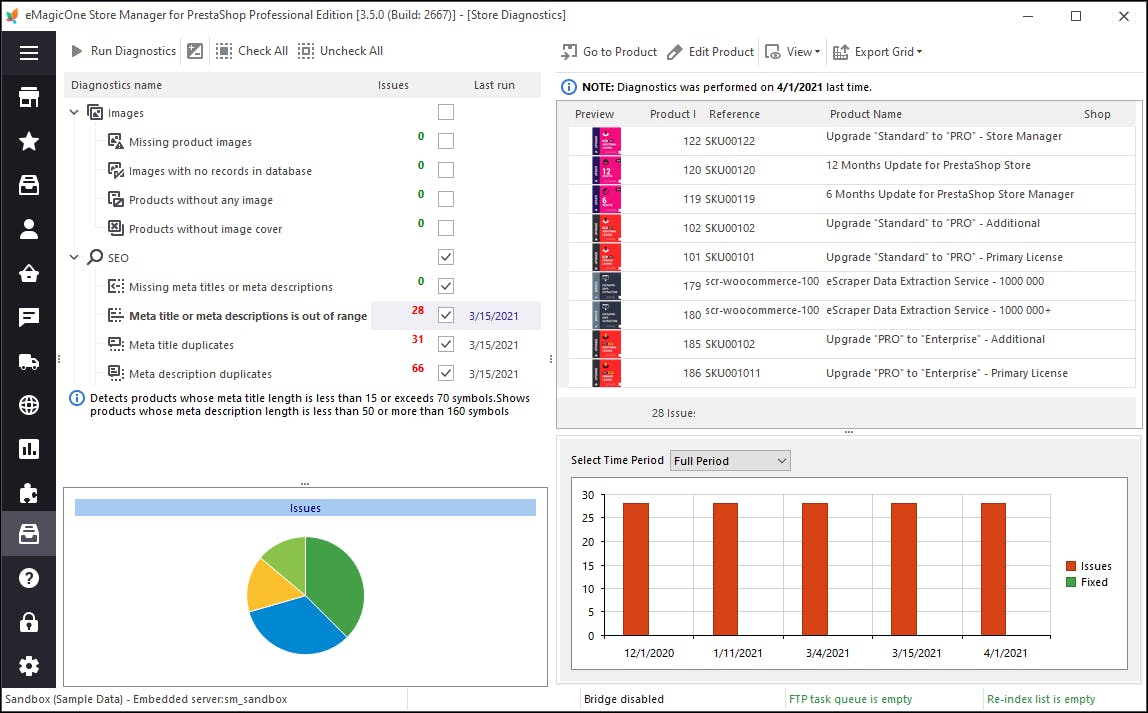Open the star favorites sidebar icon
The image size is (1148, 713).
click(x=29, y=141)
